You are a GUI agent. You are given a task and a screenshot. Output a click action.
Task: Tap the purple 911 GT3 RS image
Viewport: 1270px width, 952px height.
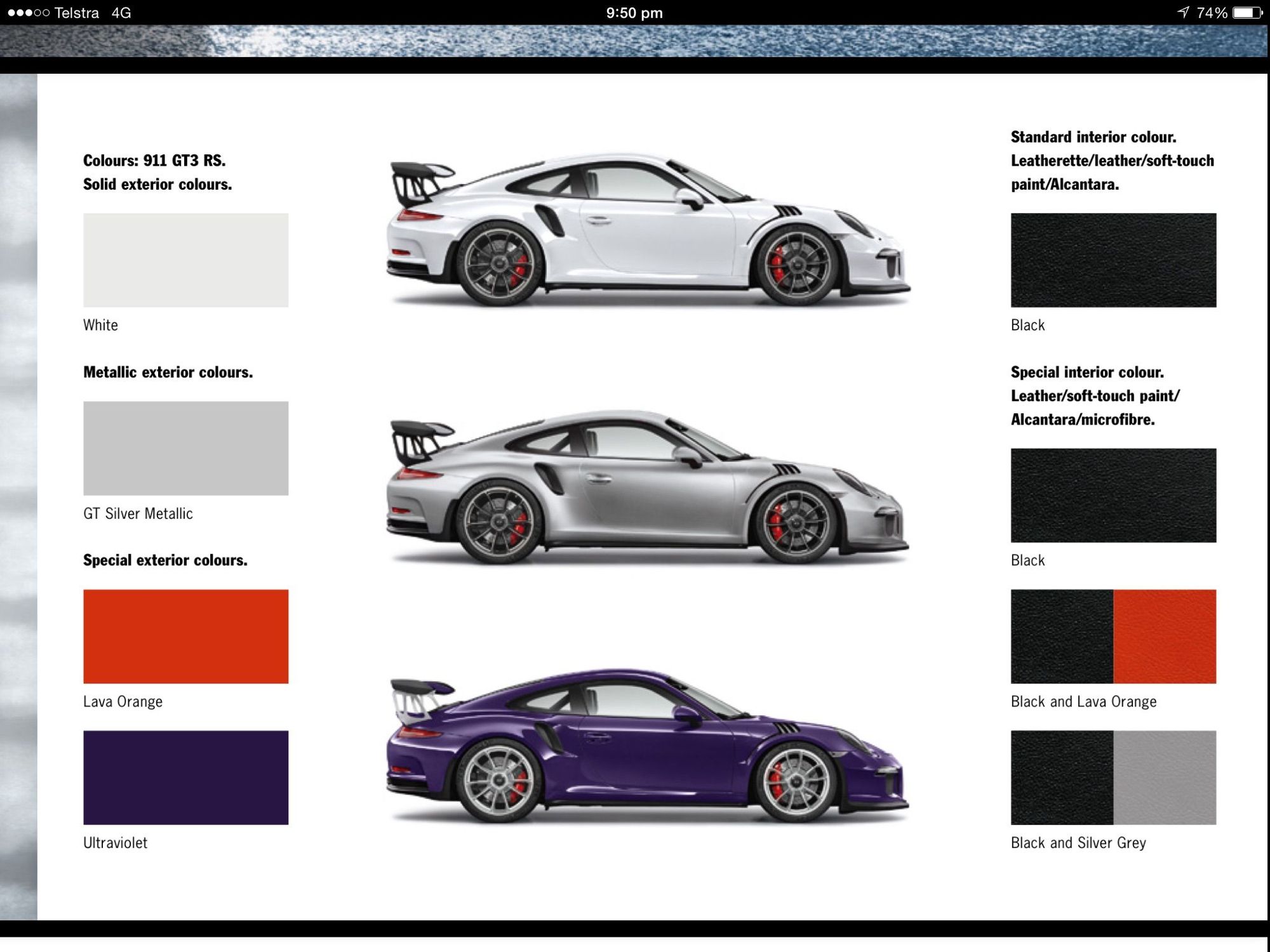648,746
